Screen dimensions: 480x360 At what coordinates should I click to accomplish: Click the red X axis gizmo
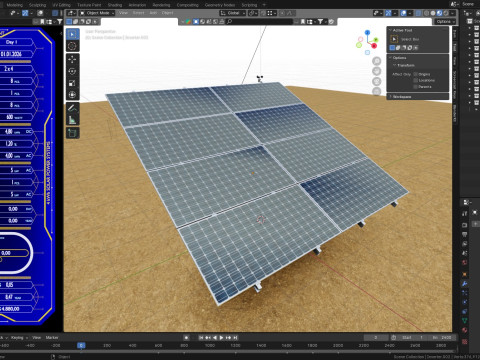coord(374,46)
